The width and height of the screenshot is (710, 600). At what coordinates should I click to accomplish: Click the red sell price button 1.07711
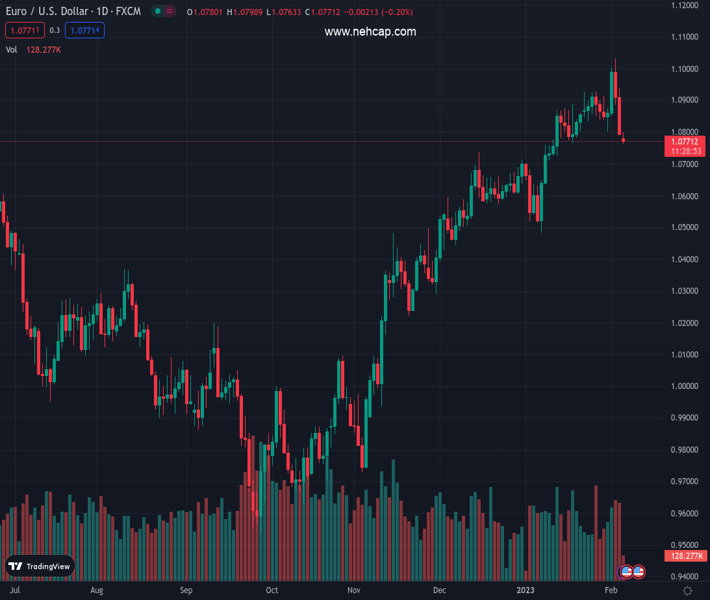click(25, 30)
